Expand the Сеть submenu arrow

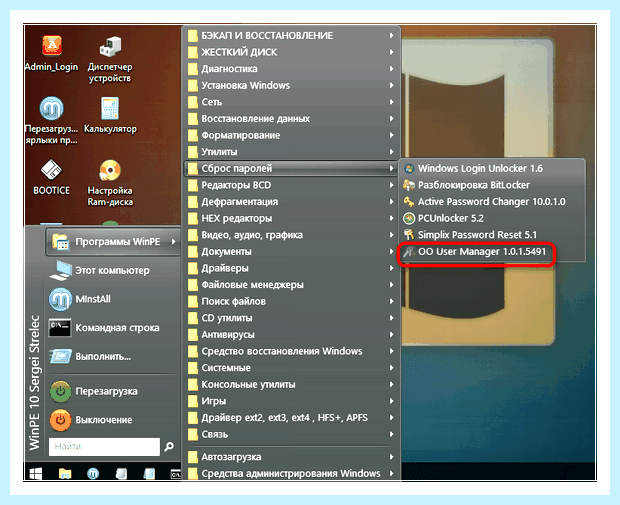point(391,102)
